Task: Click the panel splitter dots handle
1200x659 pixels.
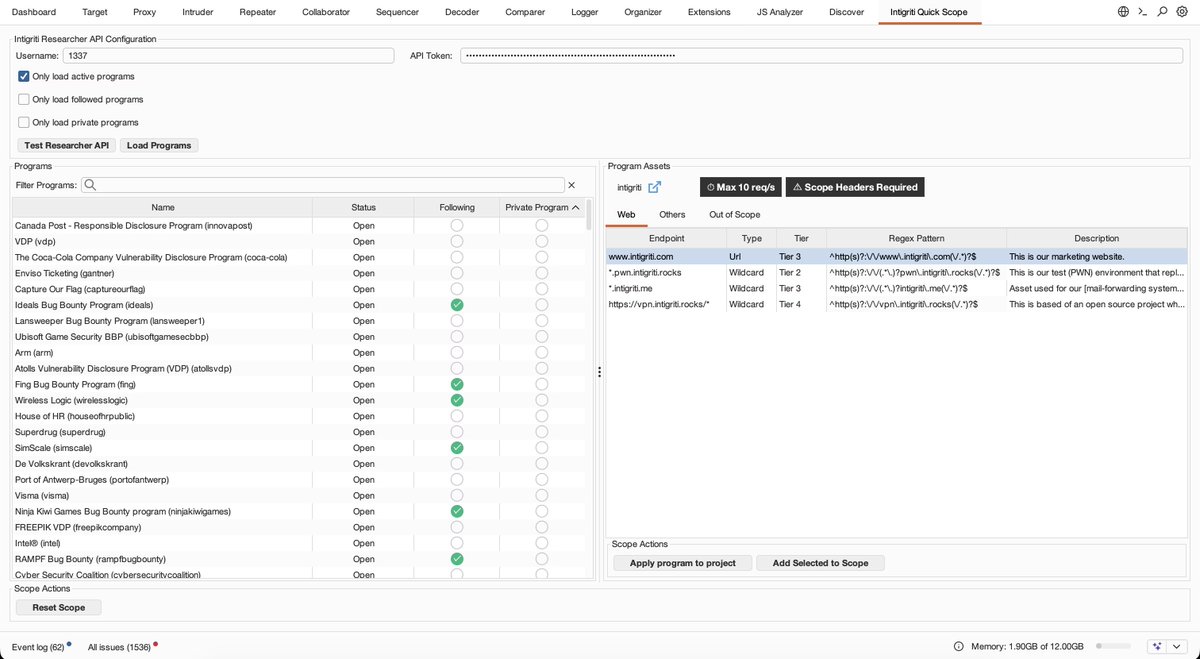Action: pos(599,372)
